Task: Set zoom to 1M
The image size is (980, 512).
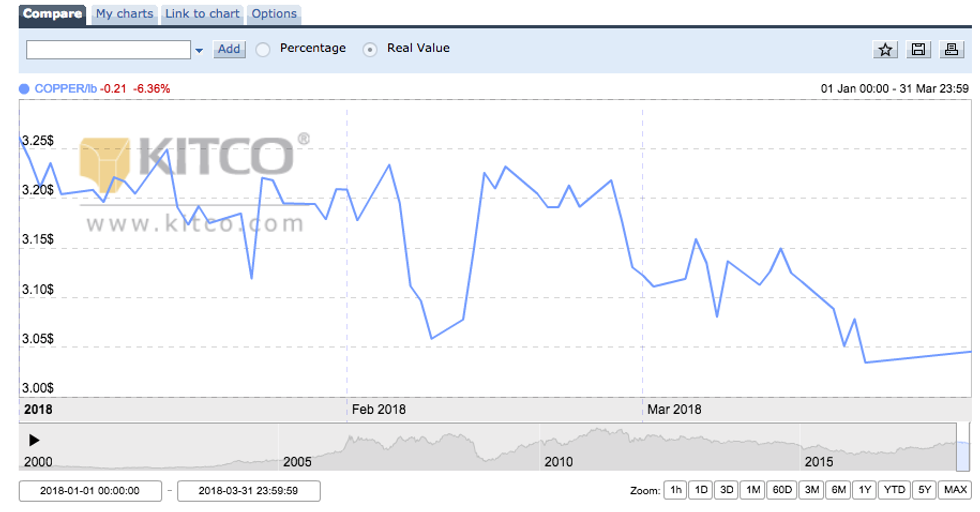Action: [x=752, y=490]
